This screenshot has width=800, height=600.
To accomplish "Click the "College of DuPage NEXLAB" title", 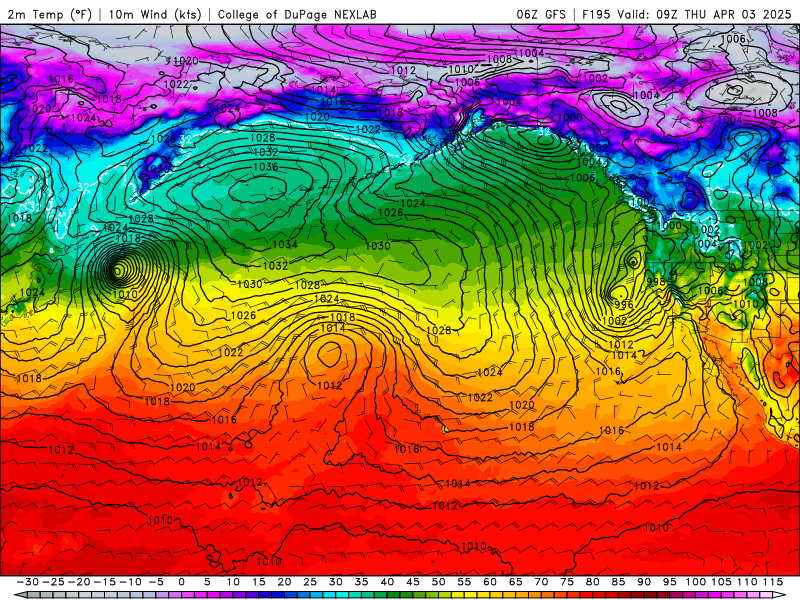I will pos(297,14).
